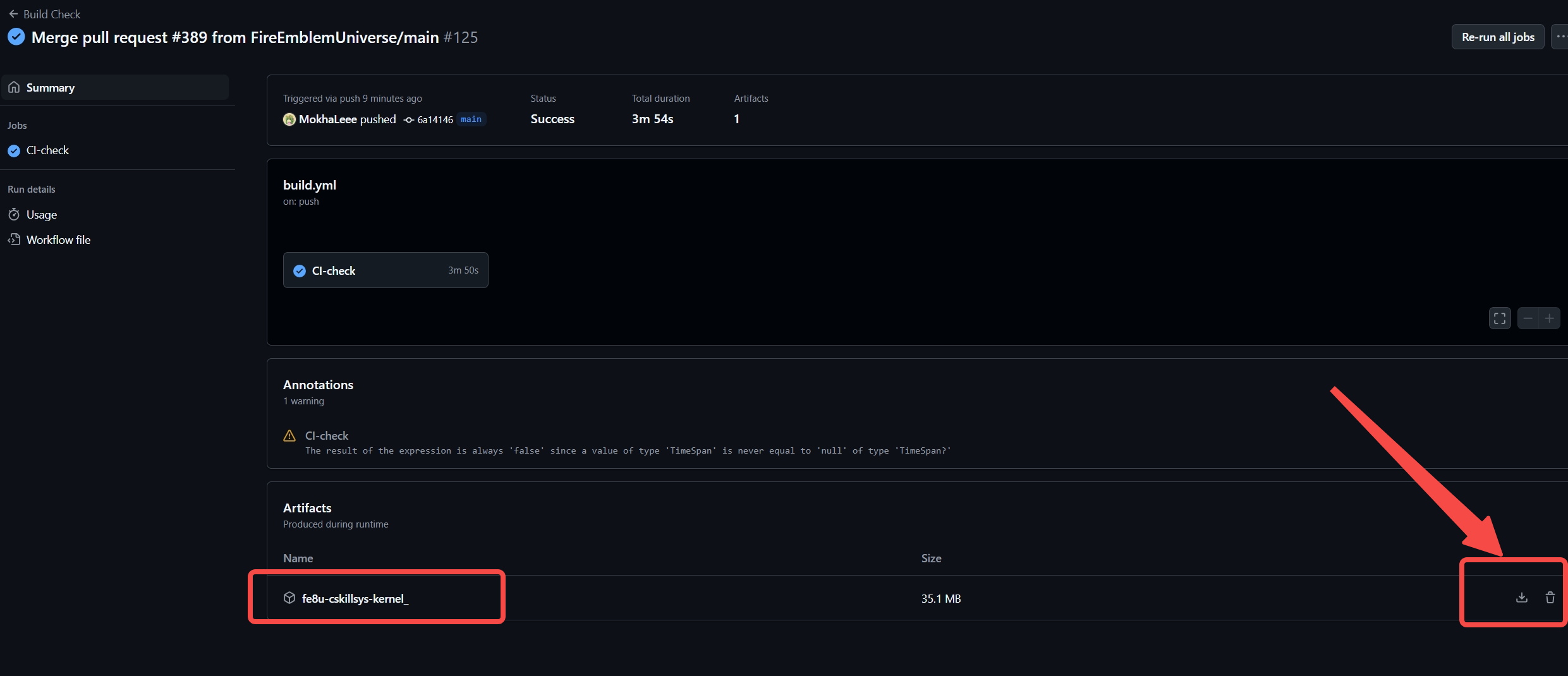Select the Summary sidebar item
1568x676 pixels.
[116, 87]
